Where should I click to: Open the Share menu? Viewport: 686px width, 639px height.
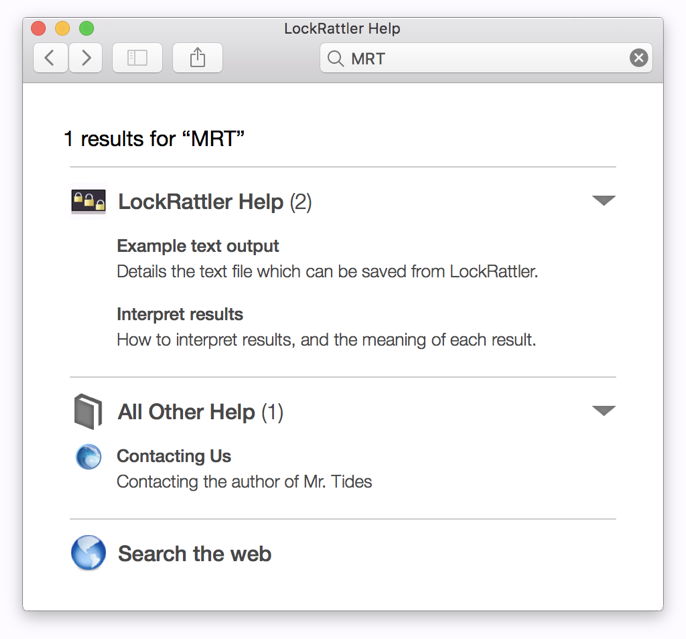tap(197, 58)
